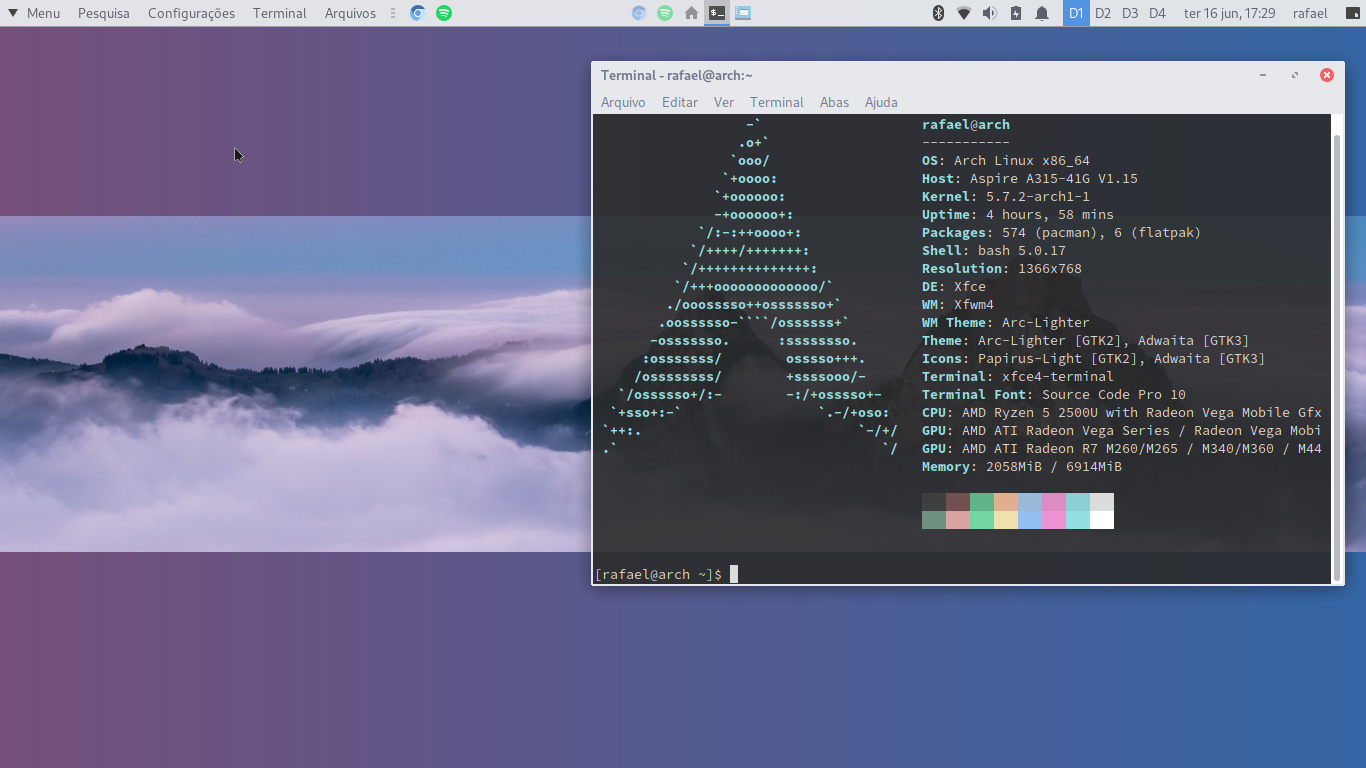Open the rafael user menu
The height and width of the screenshot is (768, 1366).
tap(1310, 13)
